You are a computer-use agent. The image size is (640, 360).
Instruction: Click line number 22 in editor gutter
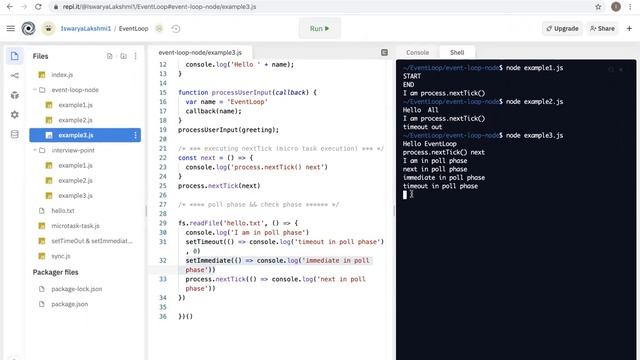[x=163, y=158]
